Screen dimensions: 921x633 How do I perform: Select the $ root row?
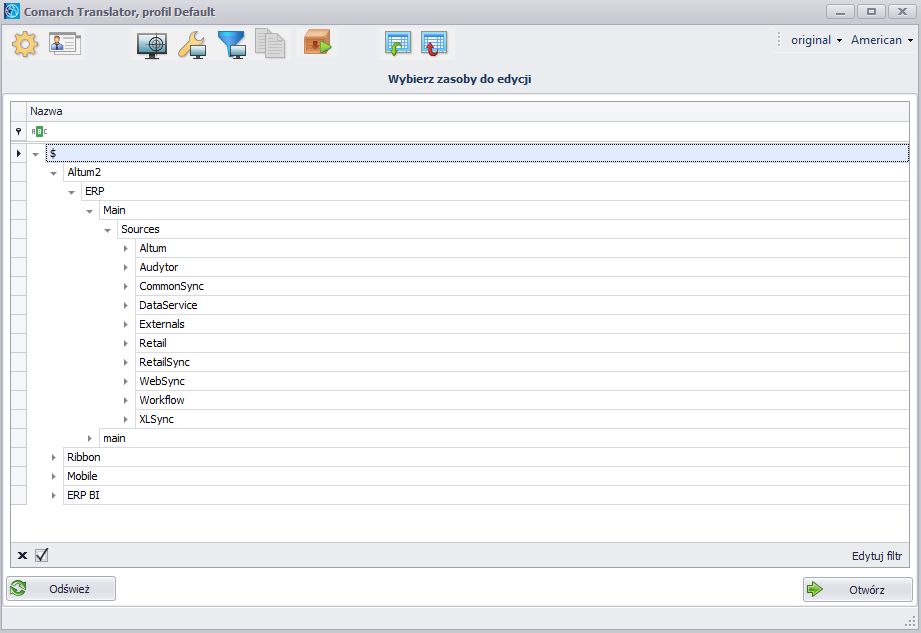point(478,153)
